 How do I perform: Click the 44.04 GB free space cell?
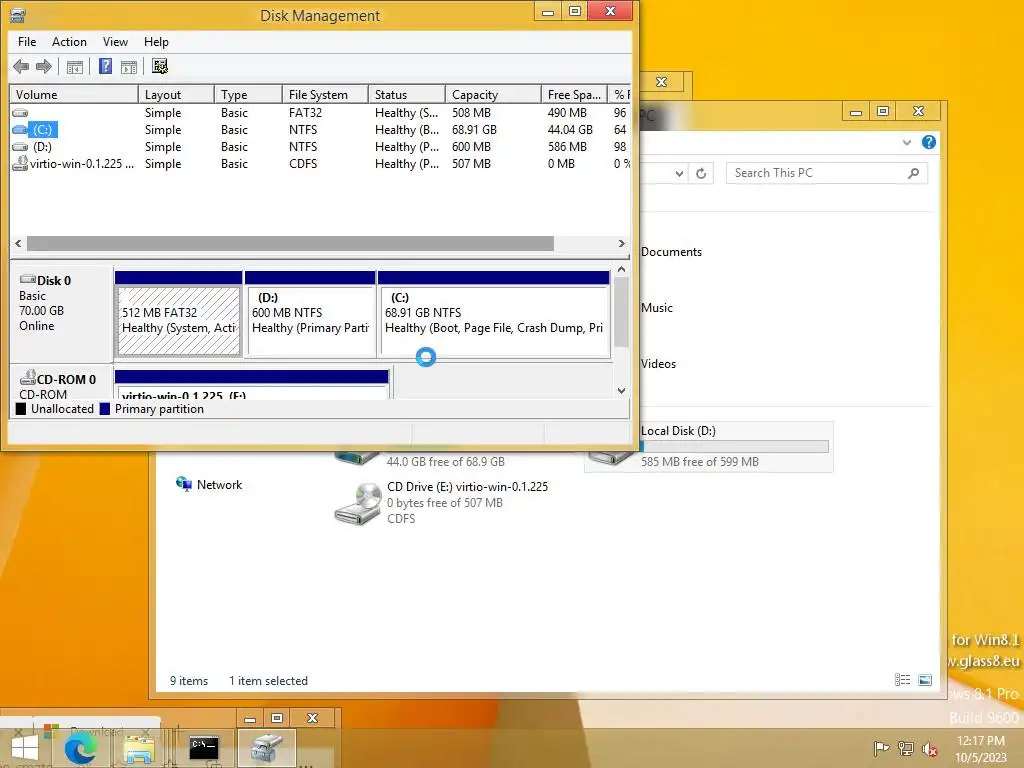(570, 129)
